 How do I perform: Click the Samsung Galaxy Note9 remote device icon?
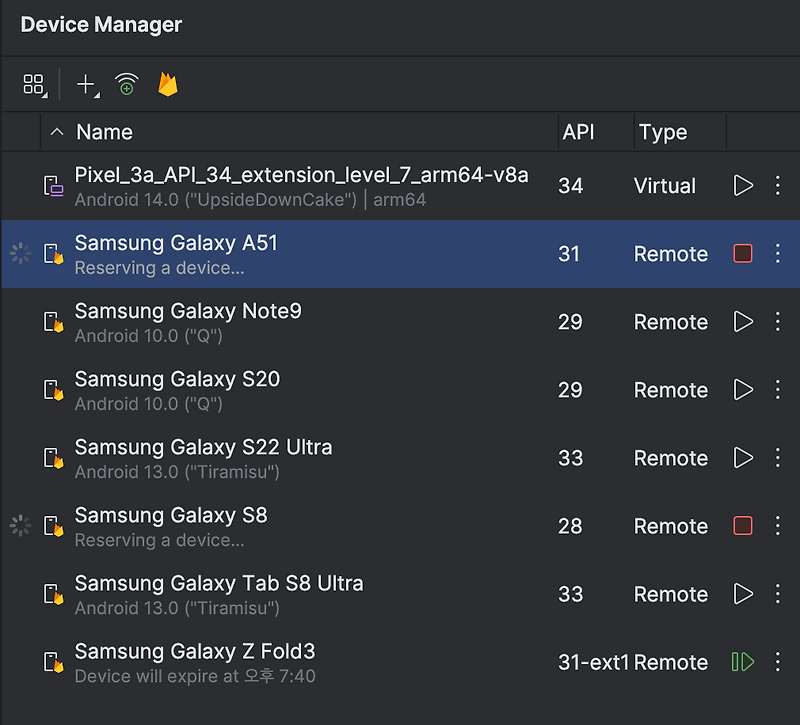coord(50,322)
